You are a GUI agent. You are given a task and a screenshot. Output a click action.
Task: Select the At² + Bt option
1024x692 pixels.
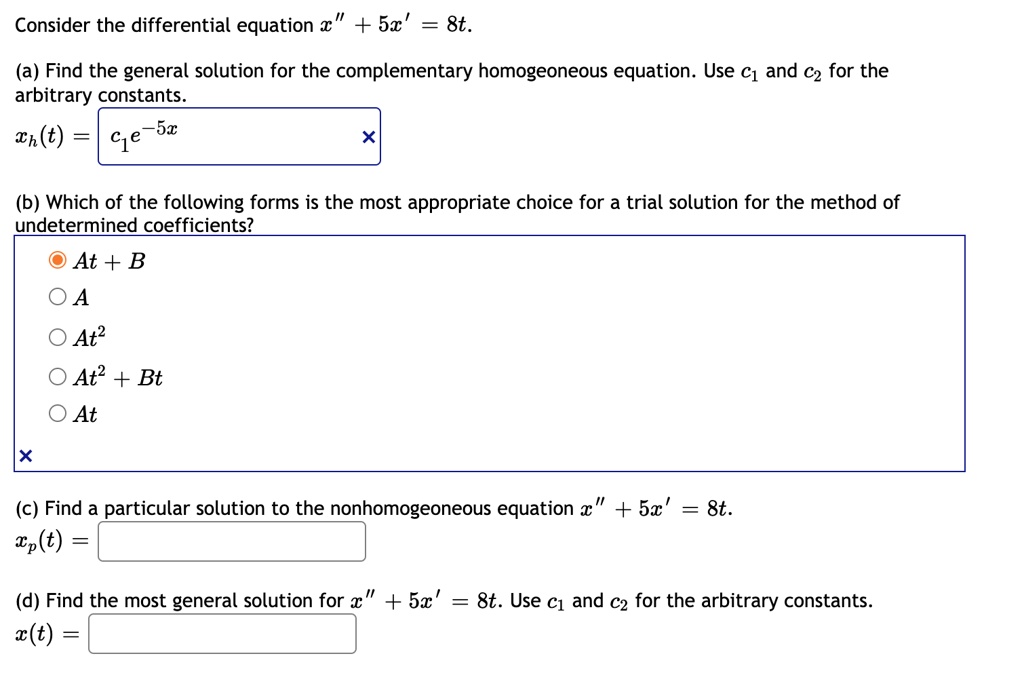pos(56,377)
